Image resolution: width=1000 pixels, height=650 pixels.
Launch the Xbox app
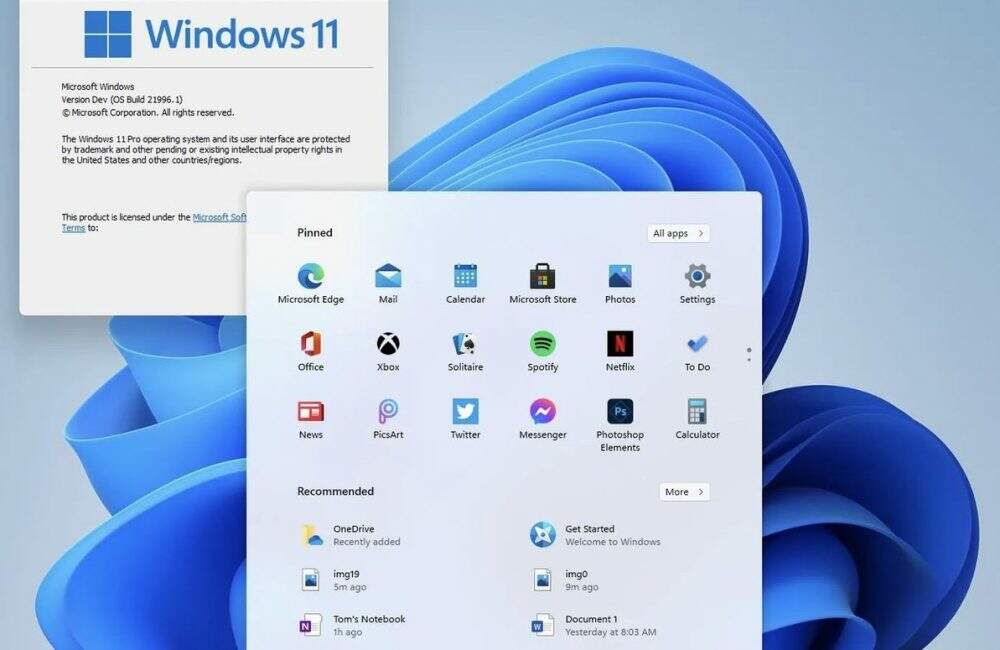388,344
